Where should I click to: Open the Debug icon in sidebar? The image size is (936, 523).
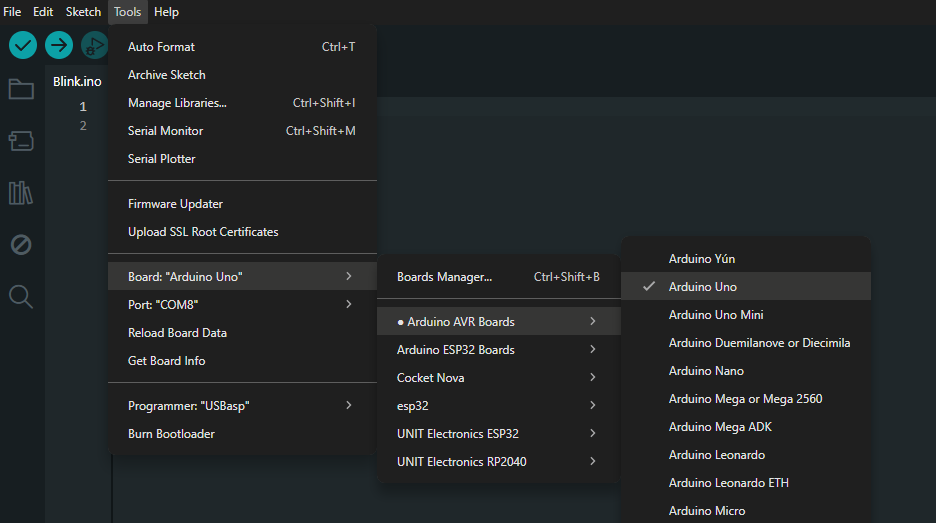tap(21, 245)
